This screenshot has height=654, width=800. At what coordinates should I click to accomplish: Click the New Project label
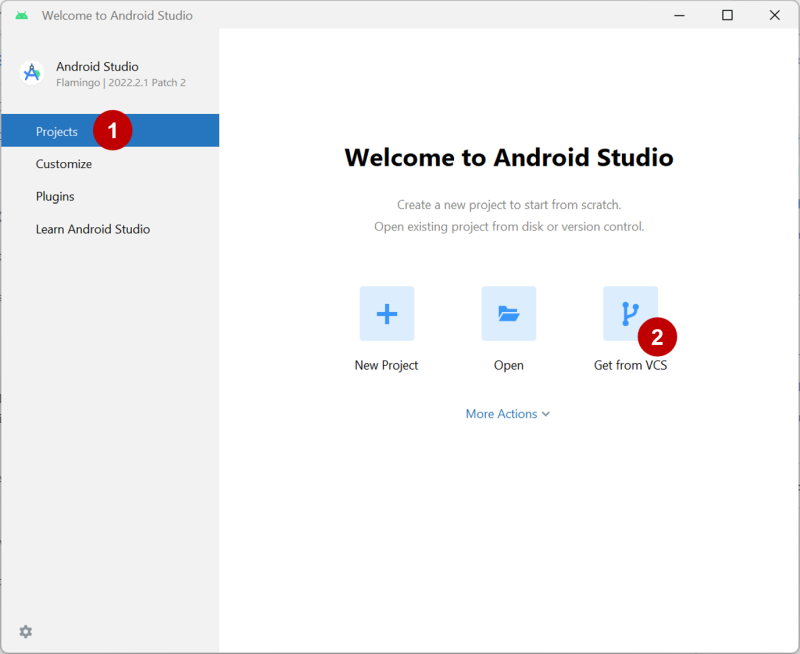pos(386,365)
